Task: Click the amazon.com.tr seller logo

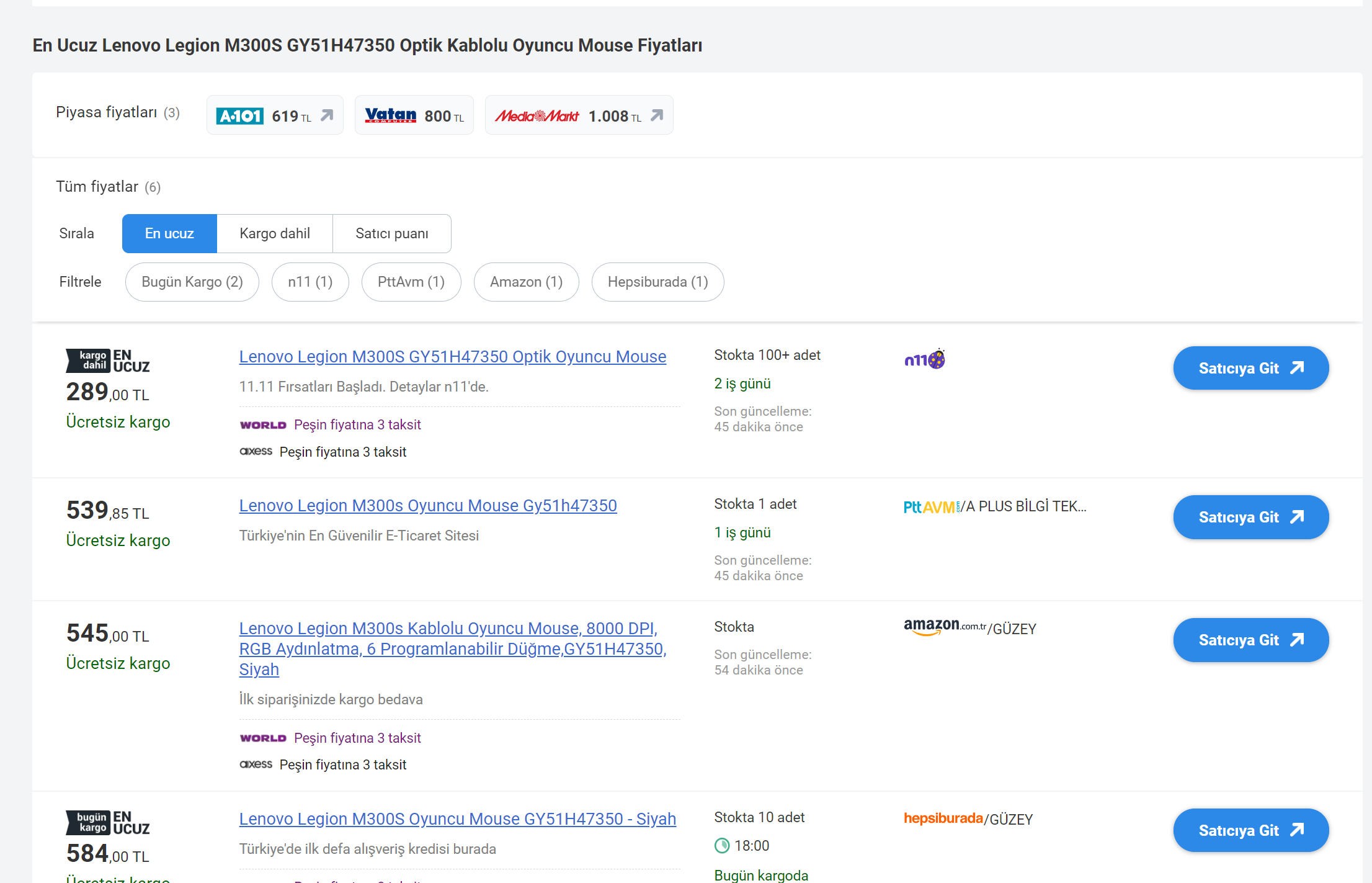Action: point(945,627)
